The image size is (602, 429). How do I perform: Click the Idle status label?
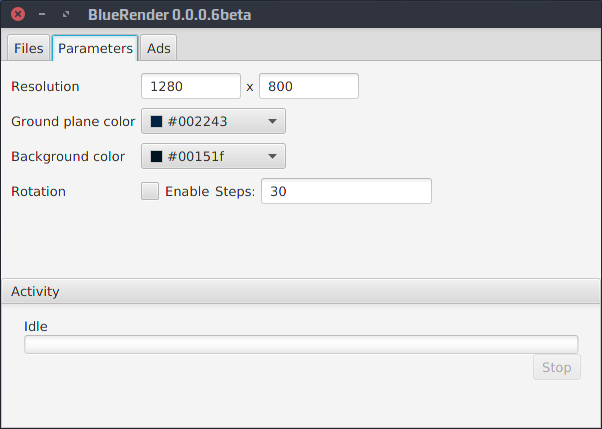[x=36, y=326]
